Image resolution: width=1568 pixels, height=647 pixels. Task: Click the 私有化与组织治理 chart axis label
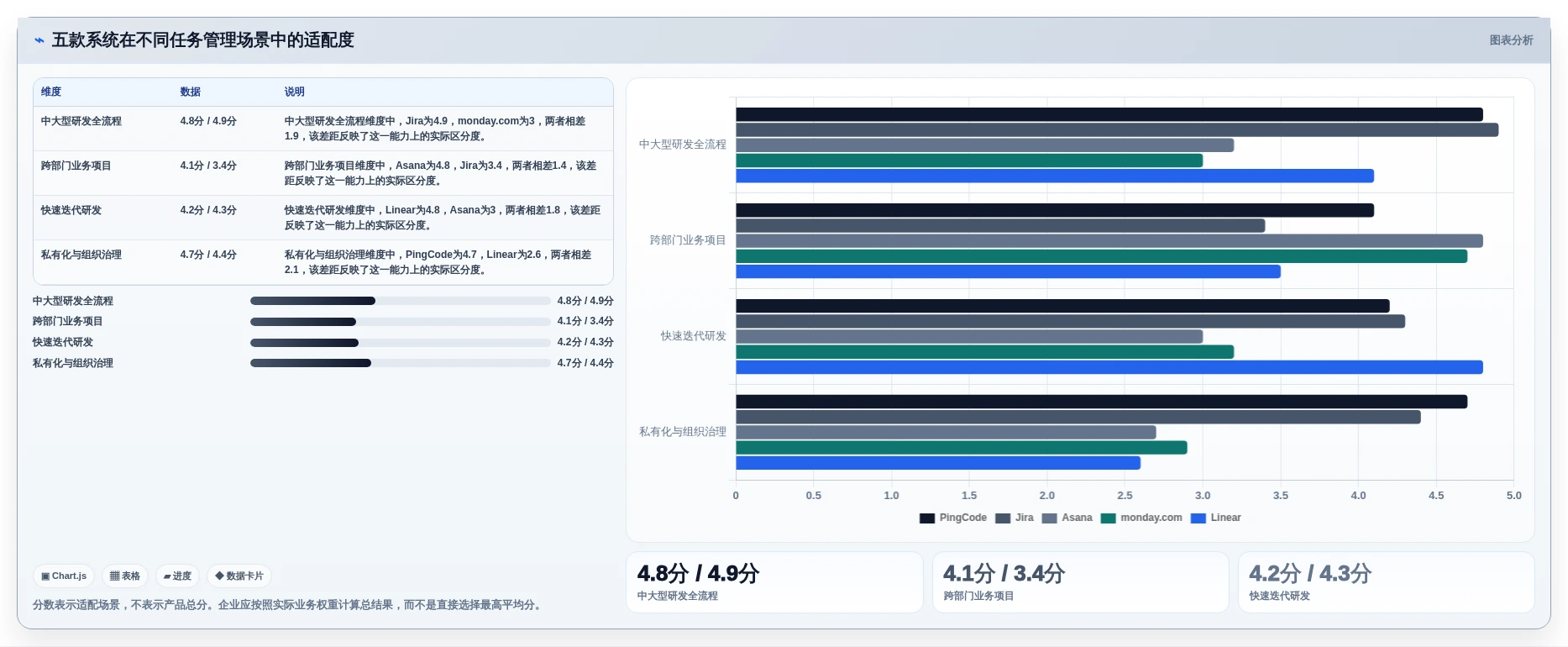683,432
